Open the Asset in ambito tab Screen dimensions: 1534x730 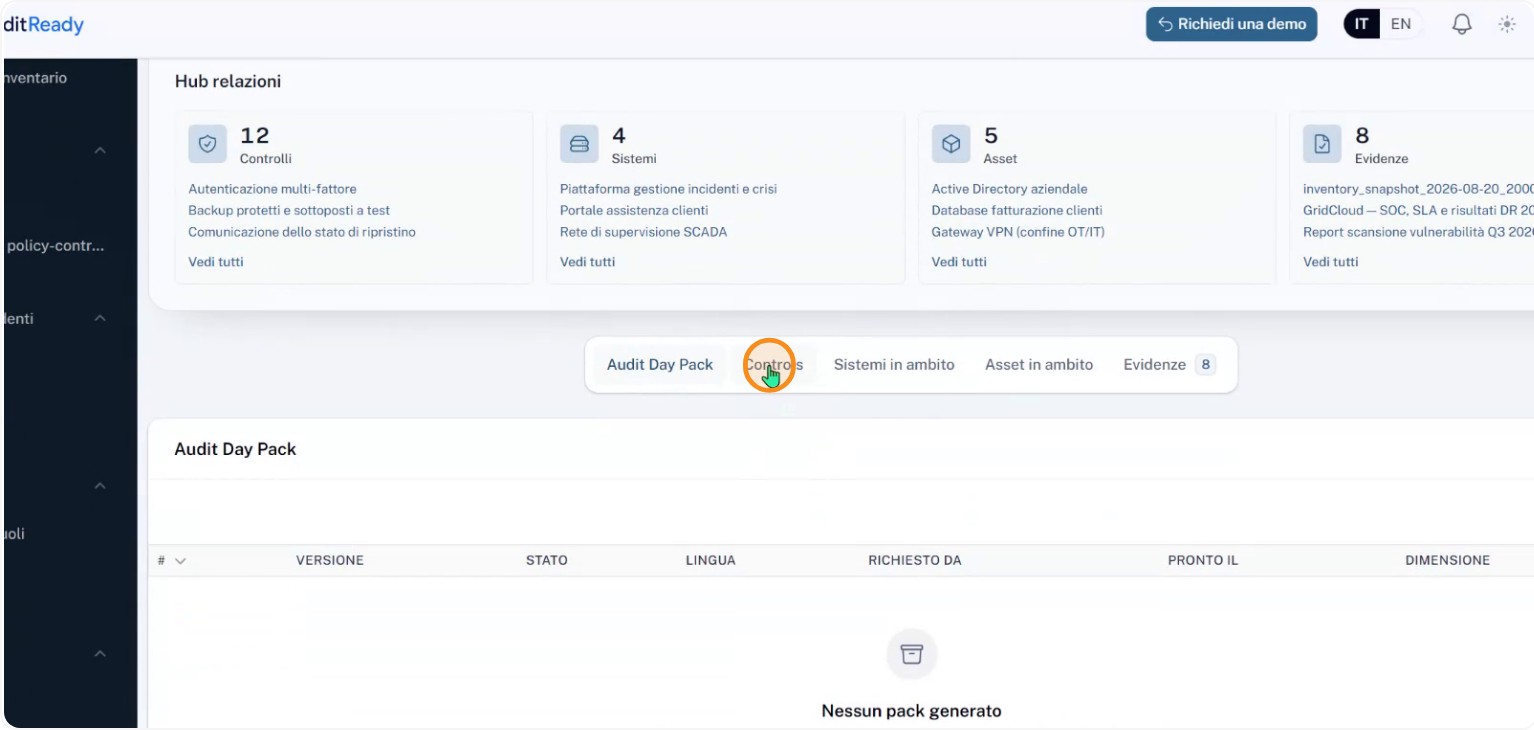(x=1039, y=365)
